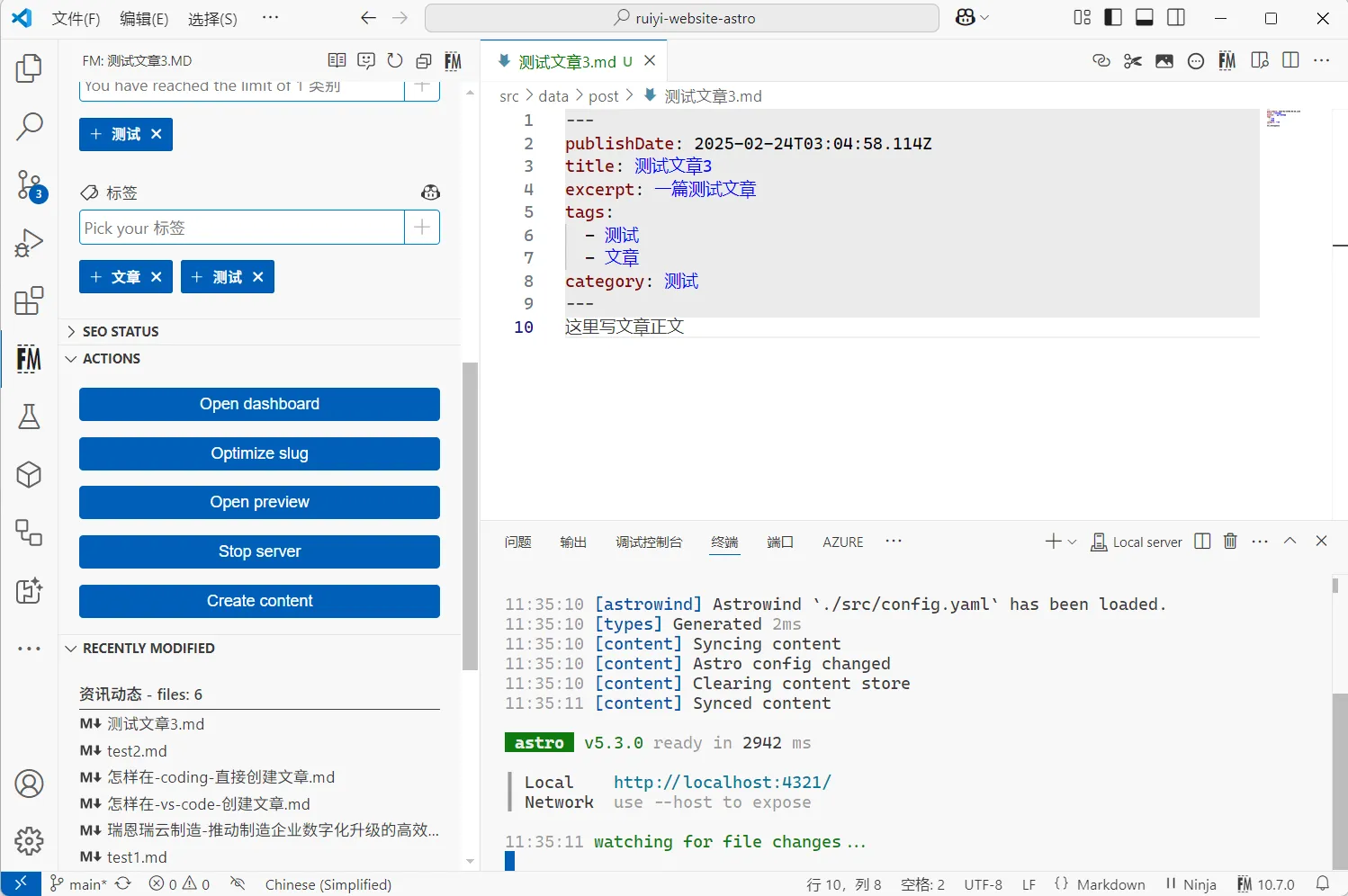Open the 文件(F) menu
This screenshot has height=896, width=1348.
point(76,19)
